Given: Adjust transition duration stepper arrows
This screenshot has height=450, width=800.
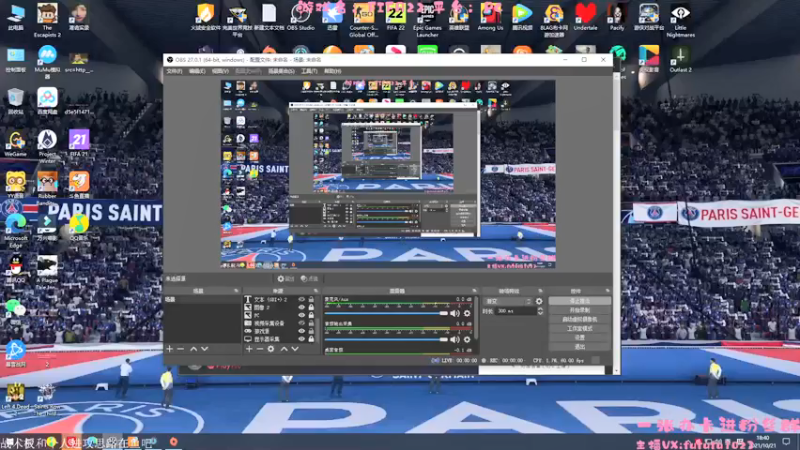Looking at the screenshot, I should pos(540,311).
